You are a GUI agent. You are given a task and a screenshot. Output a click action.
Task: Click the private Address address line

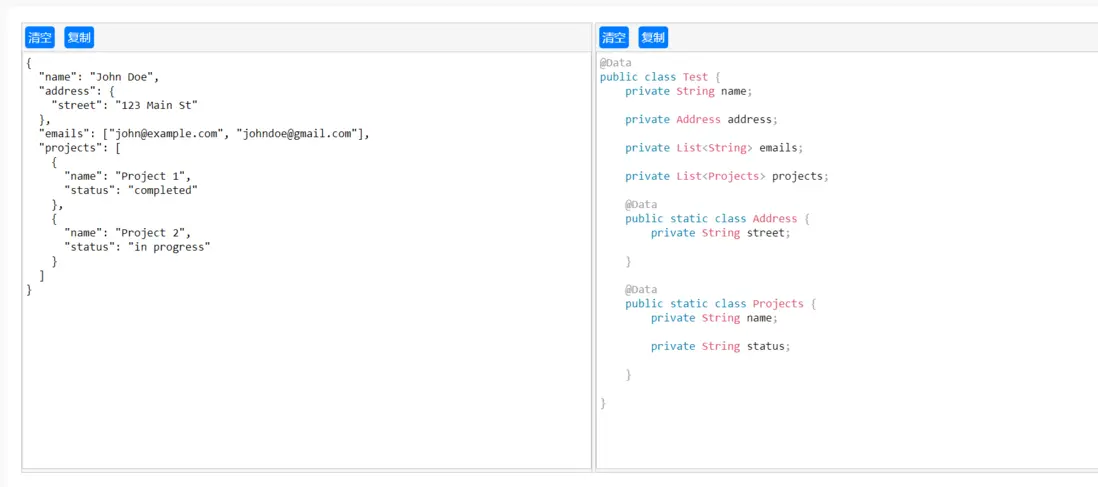click(702, 119)
